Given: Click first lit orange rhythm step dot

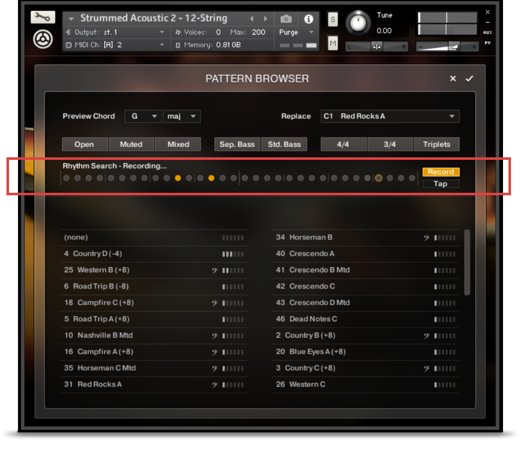Looking at the screenshot, I should pos(178,178).
